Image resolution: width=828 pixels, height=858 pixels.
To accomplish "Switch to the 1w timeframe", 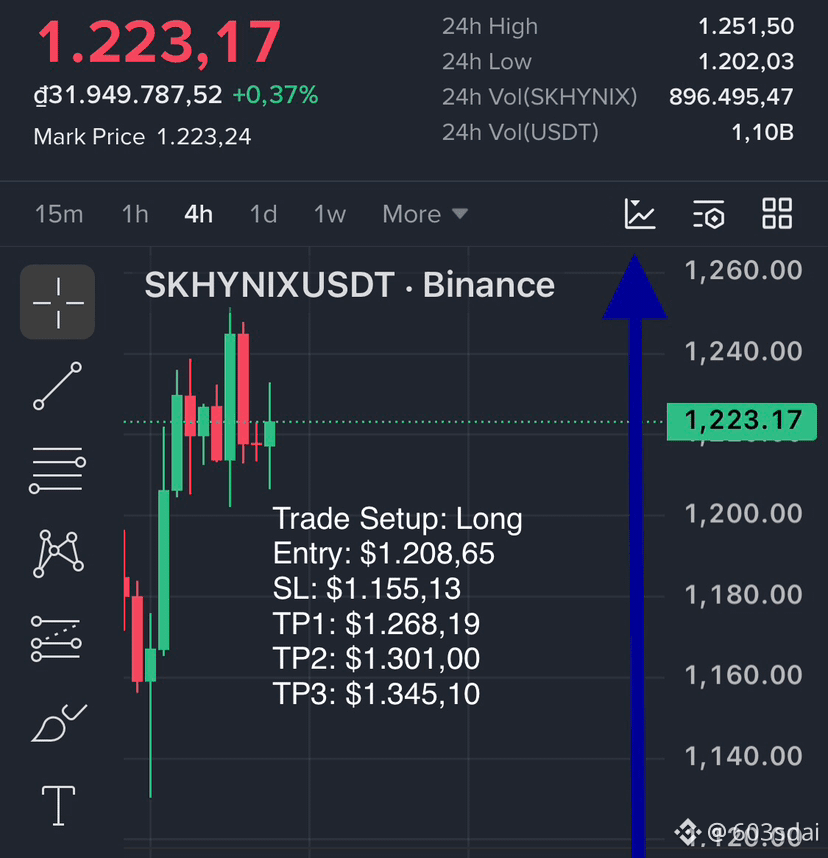I will click(329, 214).
